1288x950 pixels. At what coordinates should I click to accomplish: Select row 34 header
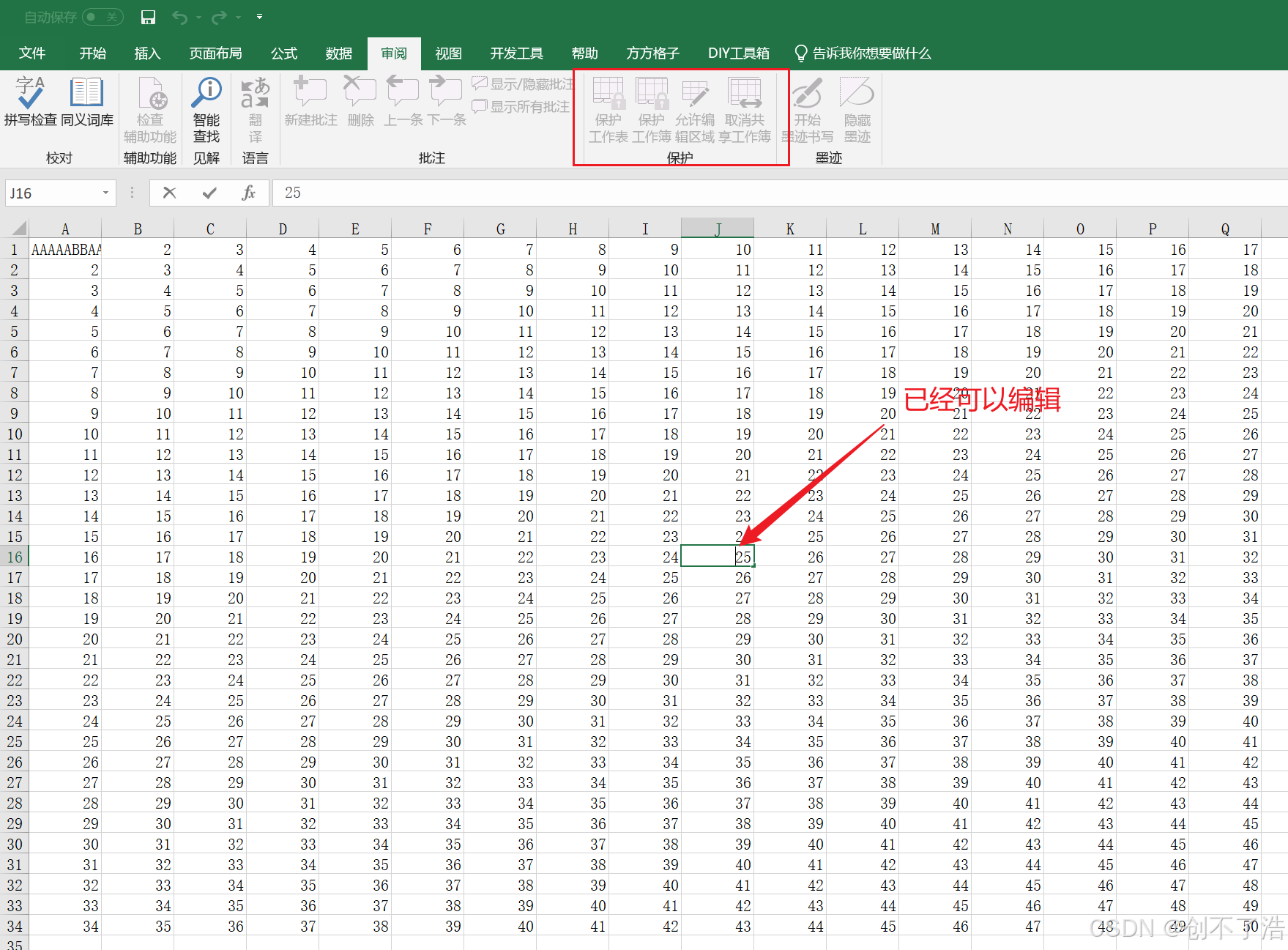pos(15,926)
